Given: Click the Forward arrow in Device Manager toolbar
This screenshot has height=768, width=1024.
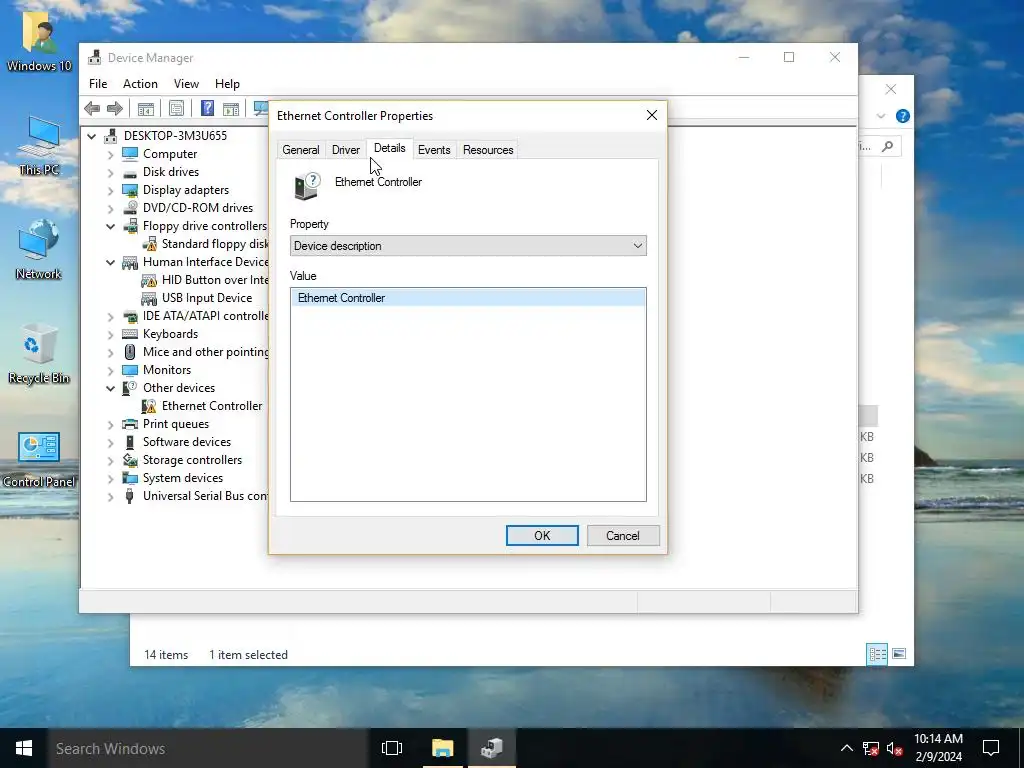Looking at the screenshot, I should [x=115, y=108].
